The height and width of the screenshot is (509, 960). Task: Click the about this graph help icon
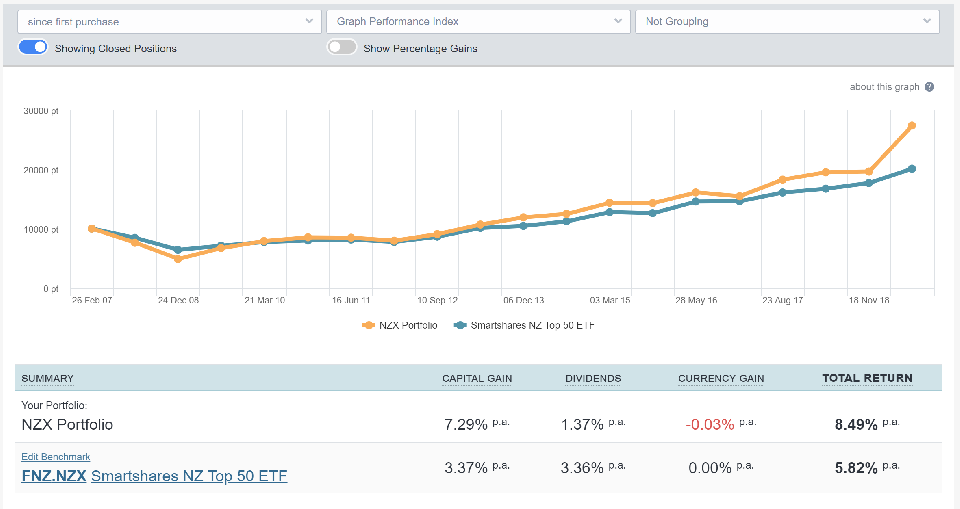(x=930, y=87)
